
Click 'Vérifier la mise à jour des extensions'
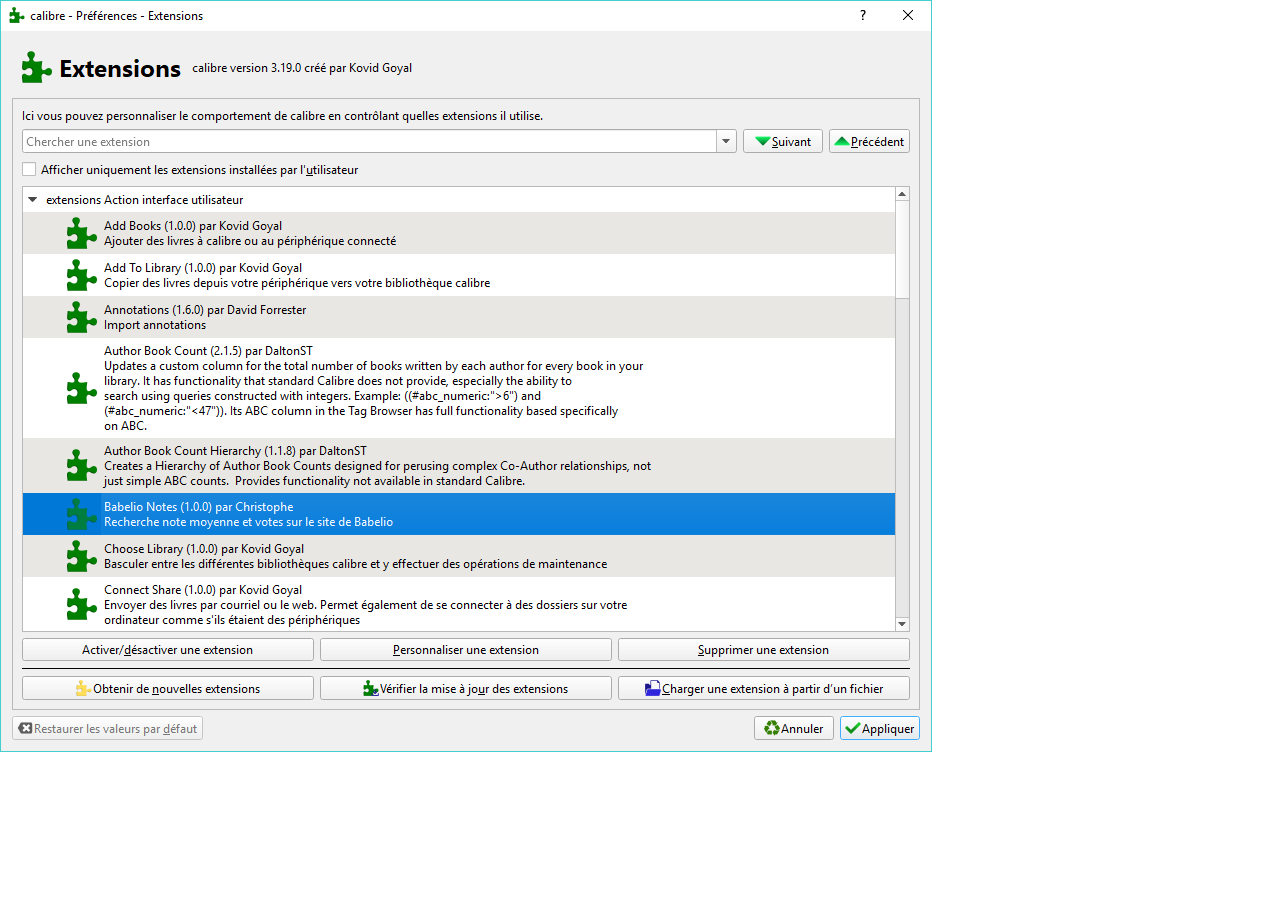tap(466, 688)
